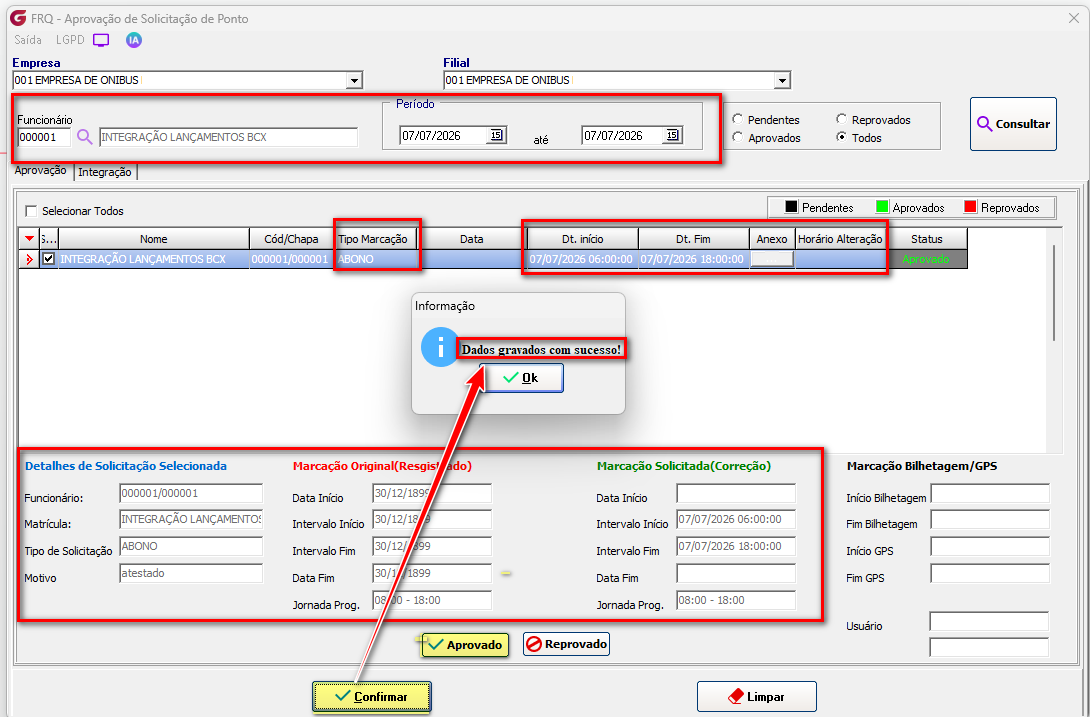Expand the Empresa dropdown
This screenshot has height=717, width=1090.
tap(355, 81)
